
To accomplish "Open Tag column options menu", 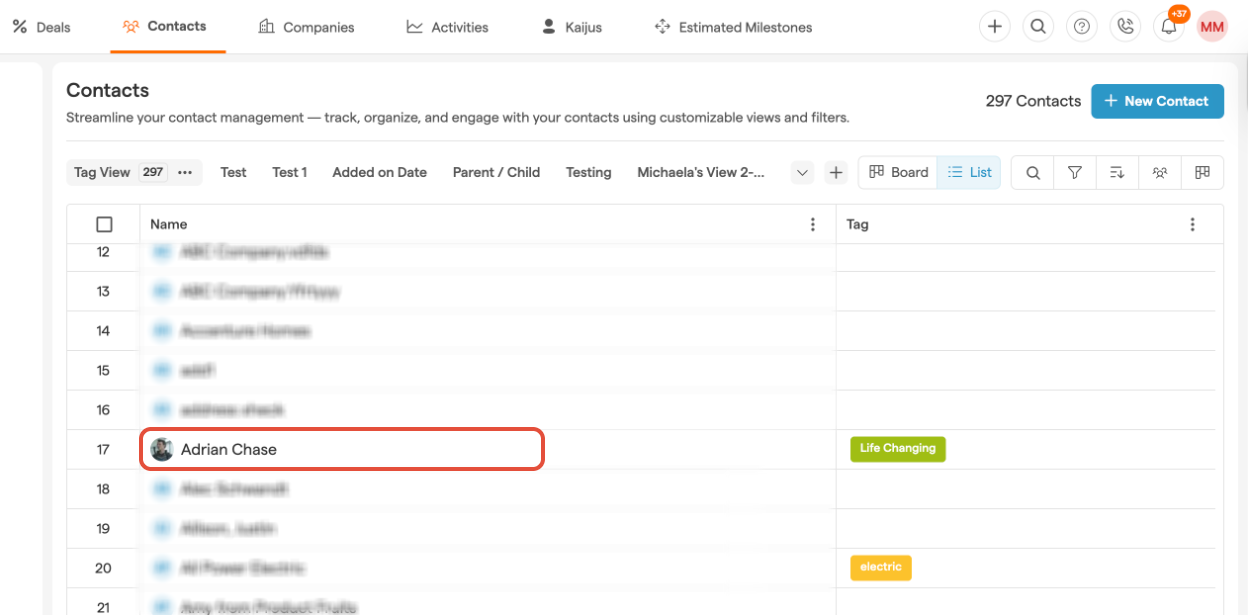I will coord(1192,224).
